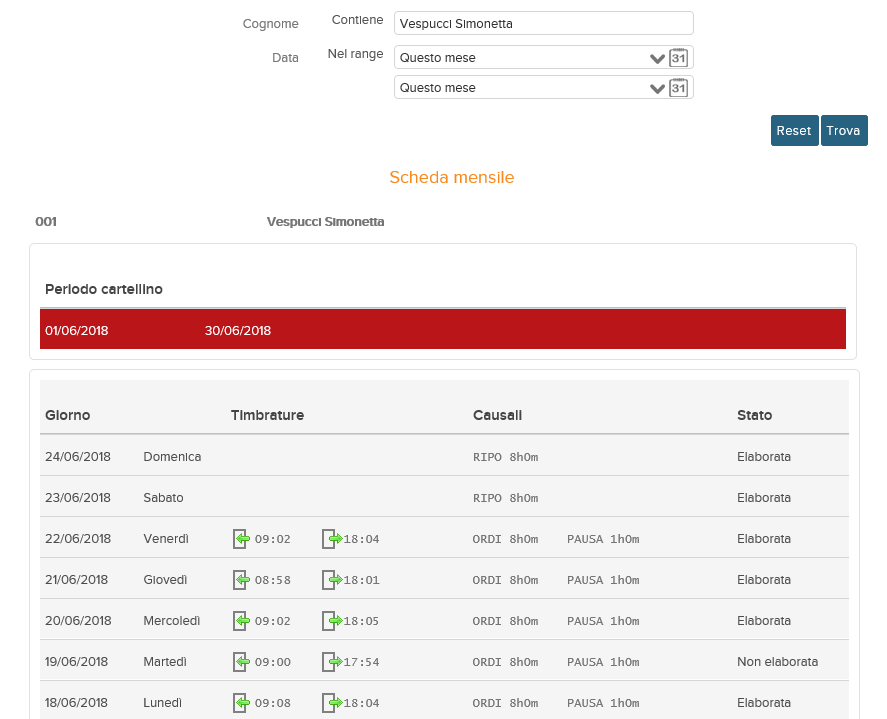
Task: Click entry stamp icon at 08:58 Giovedì
Action: 242,580
